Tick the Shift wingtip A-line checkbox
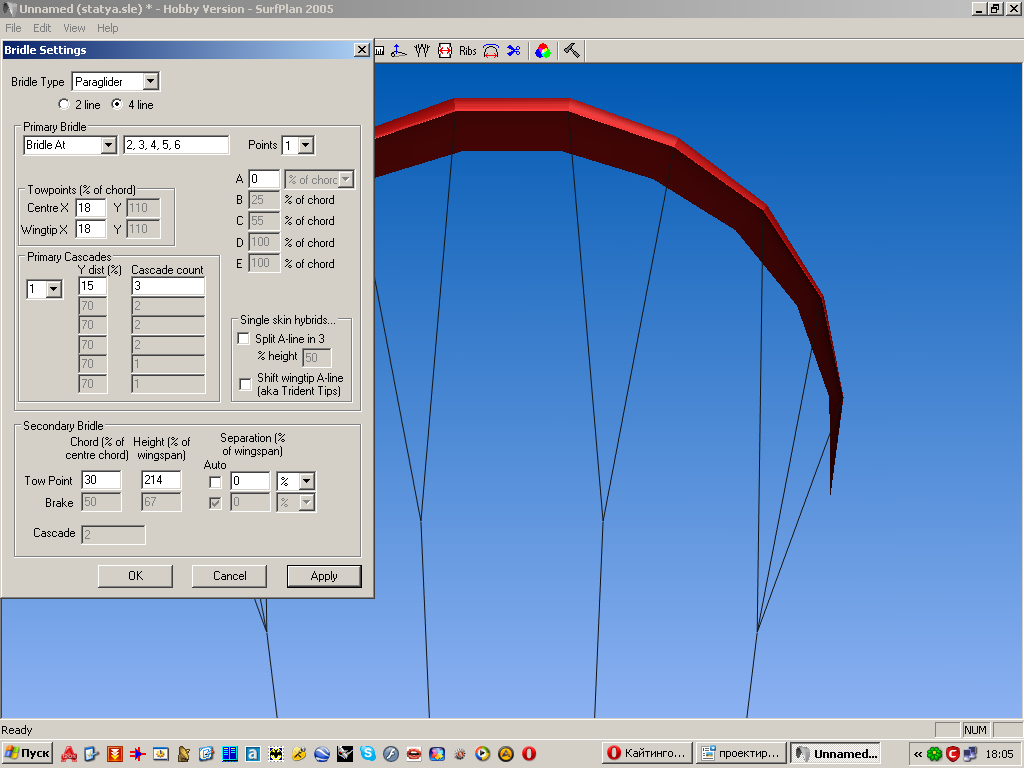Viewport: 1024px width, 768px height. click(246, 384)
